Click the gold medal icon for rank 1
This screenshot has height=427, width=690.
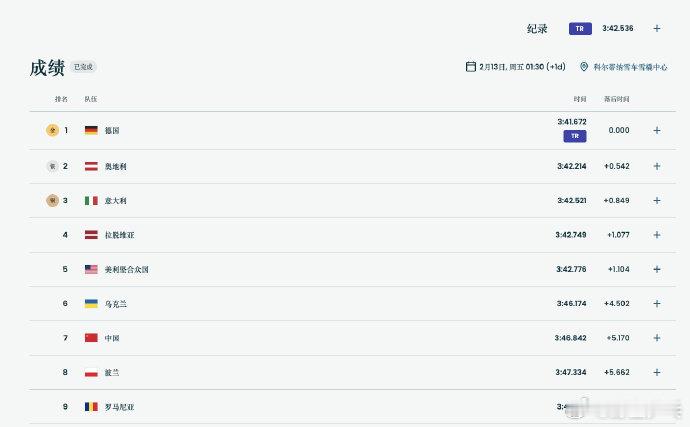tap(51, 130)
